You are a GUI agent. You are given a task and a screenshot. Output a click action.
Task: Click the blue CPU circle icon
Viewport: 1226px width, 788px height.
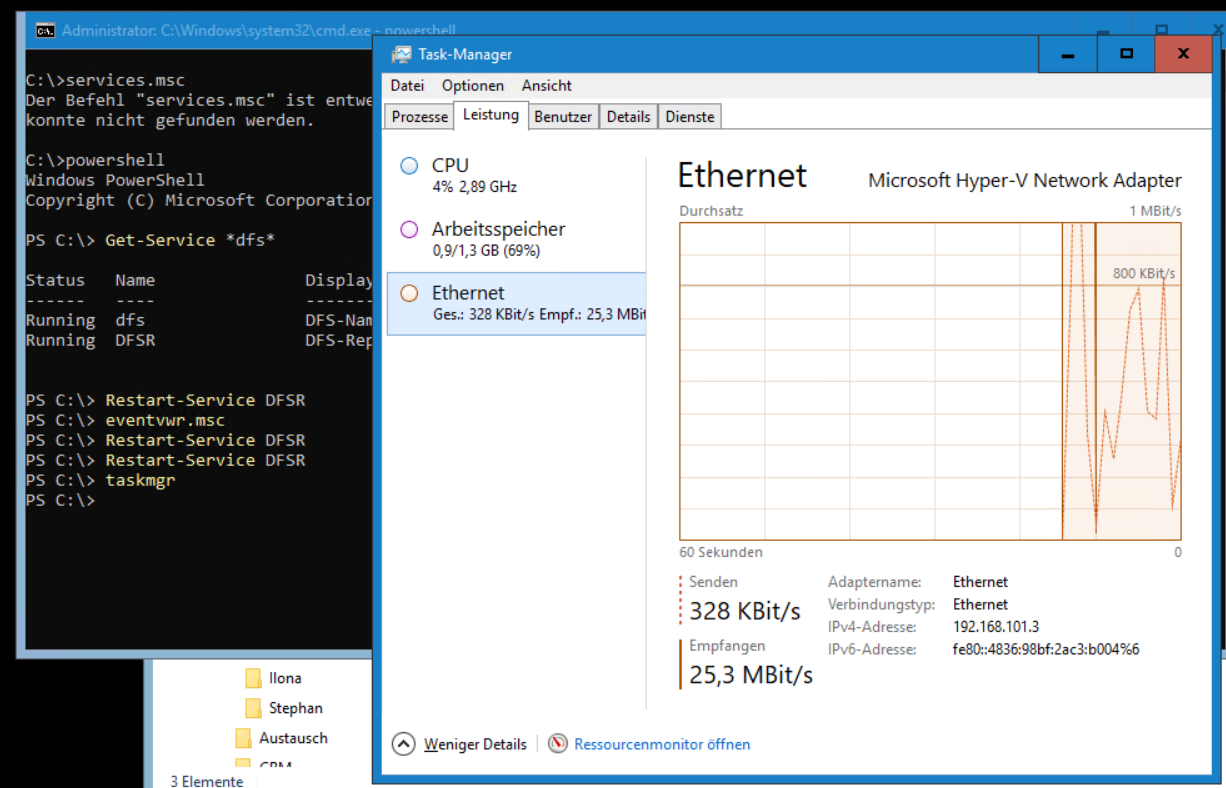[x=409, y=166]
